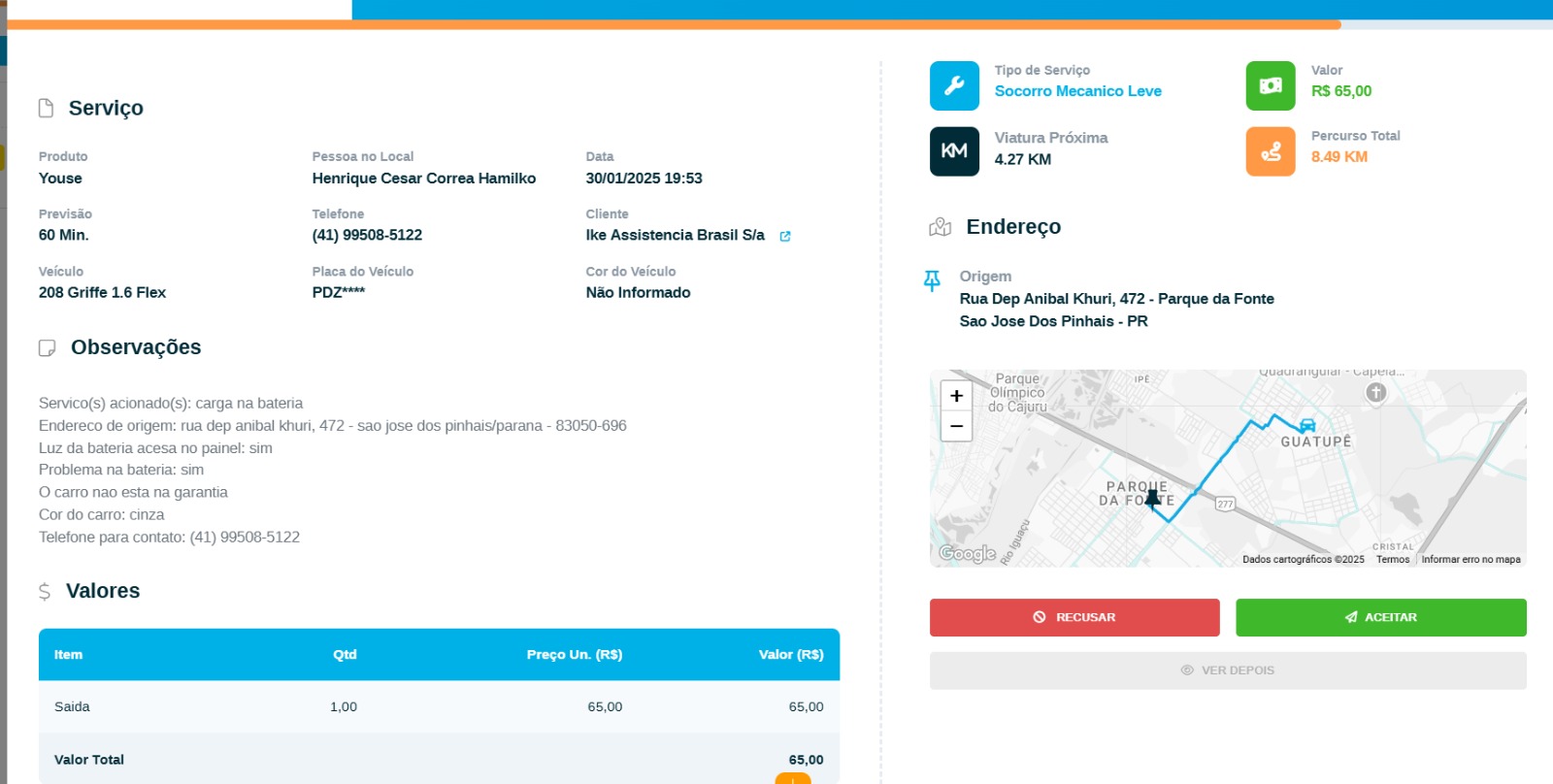Click the client name Ike Assistencia Brasil S/a
The image size is (1553, 784).
pyautogui.click(x=675, y=235)
